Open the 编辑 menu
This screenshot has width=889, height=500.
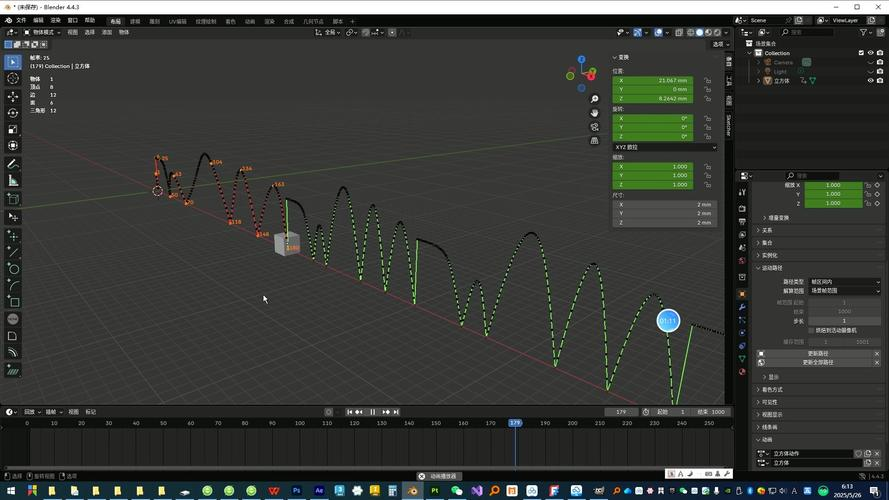[38, 20]
